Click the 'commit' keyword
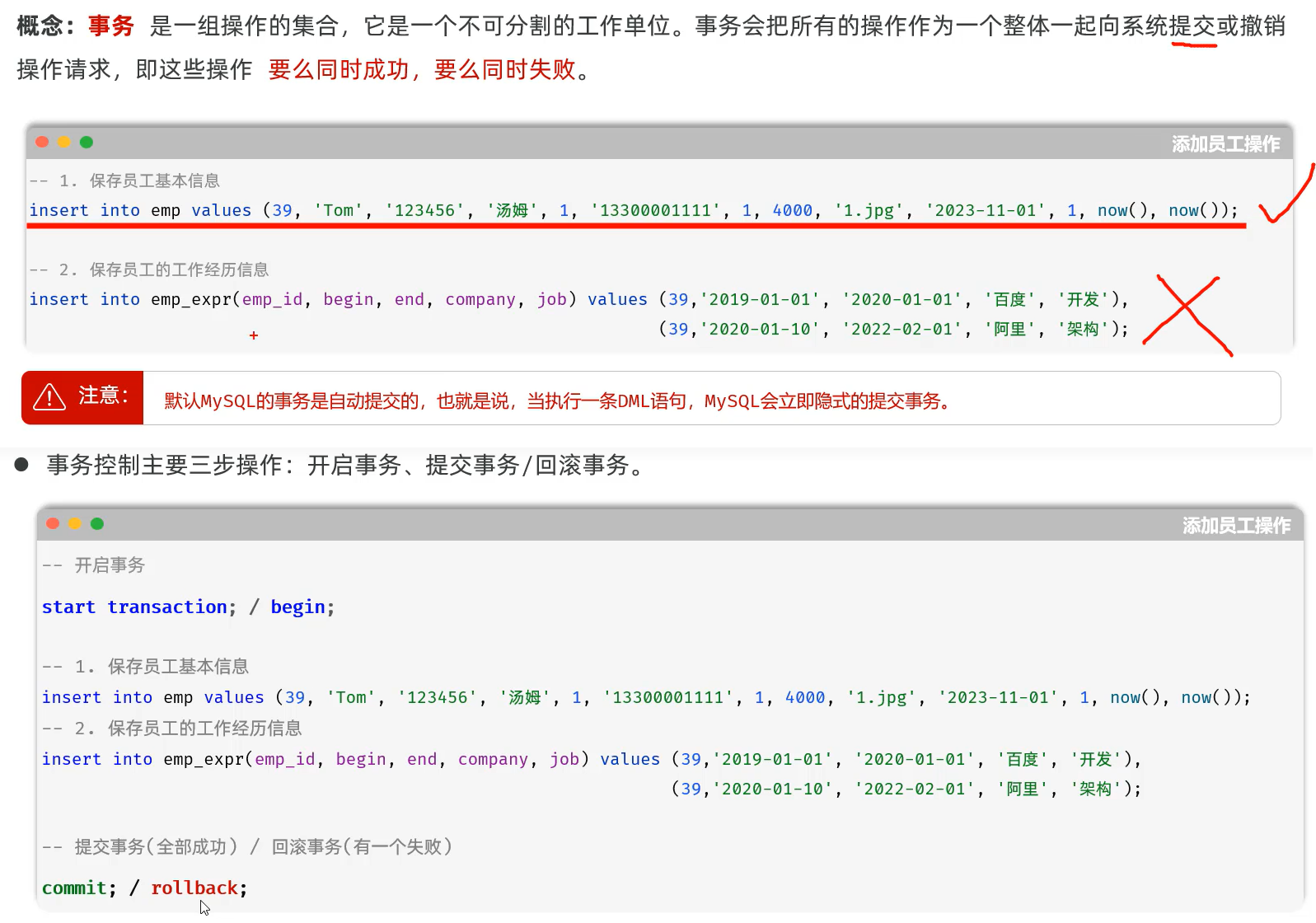The image size is (1316, 923). (x=74, y=888)
